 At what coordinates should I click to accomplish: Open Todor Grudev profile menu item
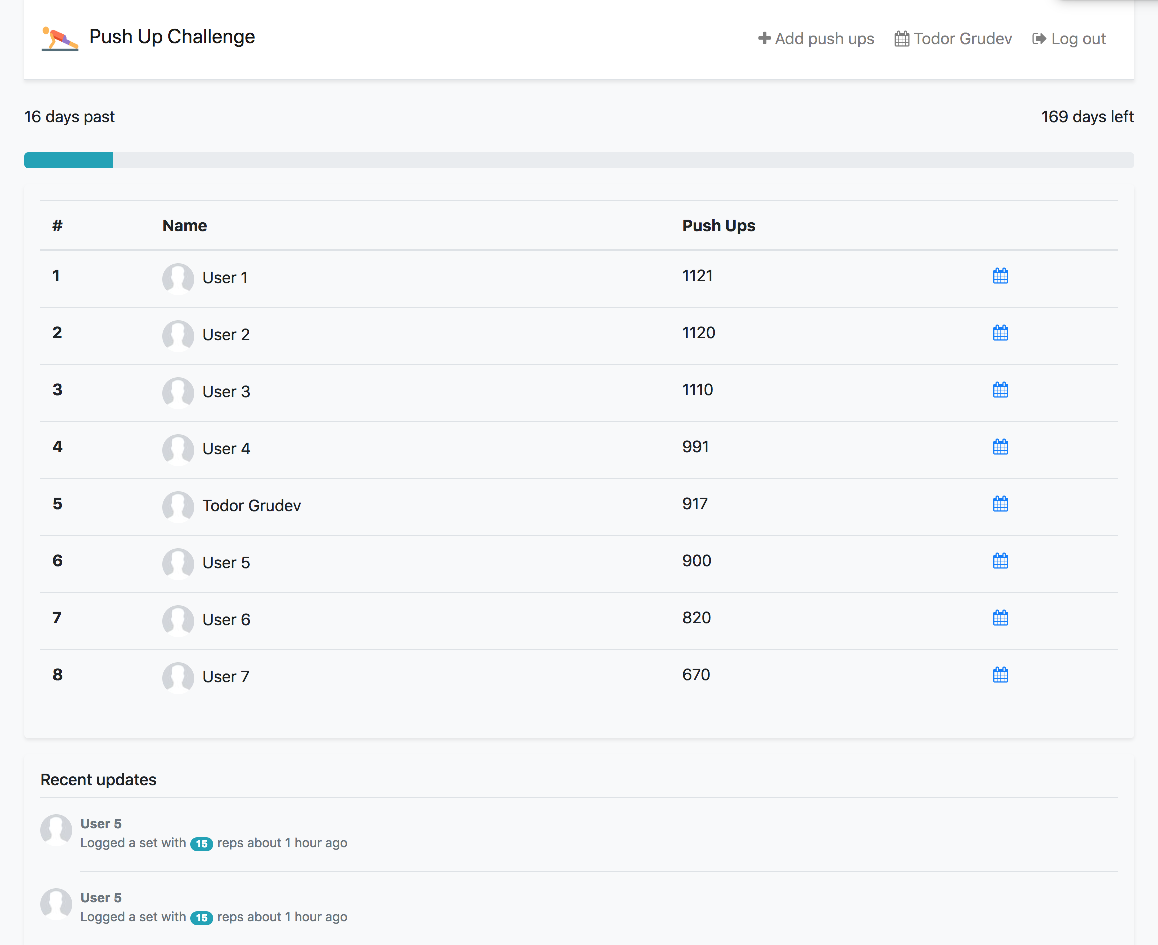pos(953,39)
